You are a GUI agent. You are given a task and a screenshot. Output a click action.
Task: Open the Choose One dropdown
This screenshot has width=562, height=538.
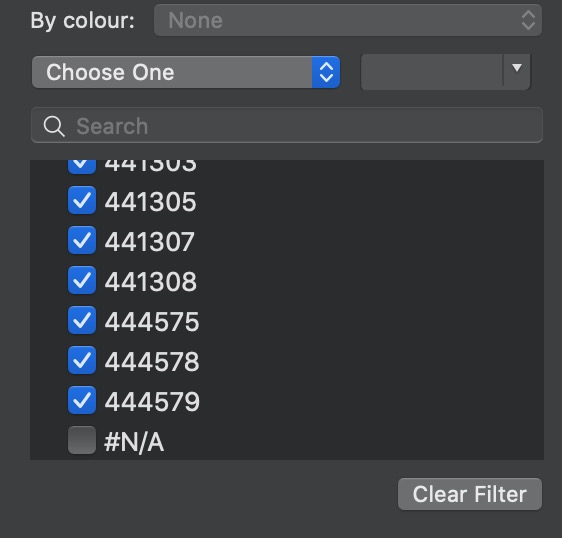(186, 72)
